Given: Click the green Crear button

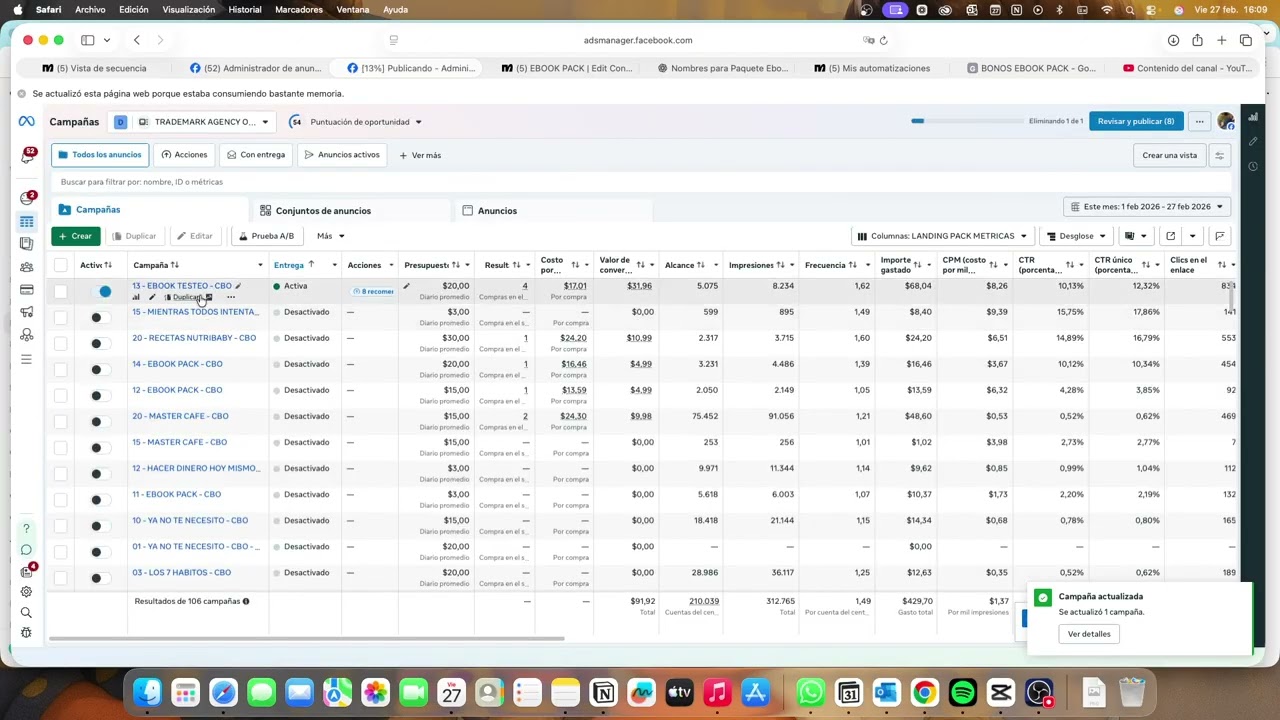Looking at the screenshot, I should [76, 236].
